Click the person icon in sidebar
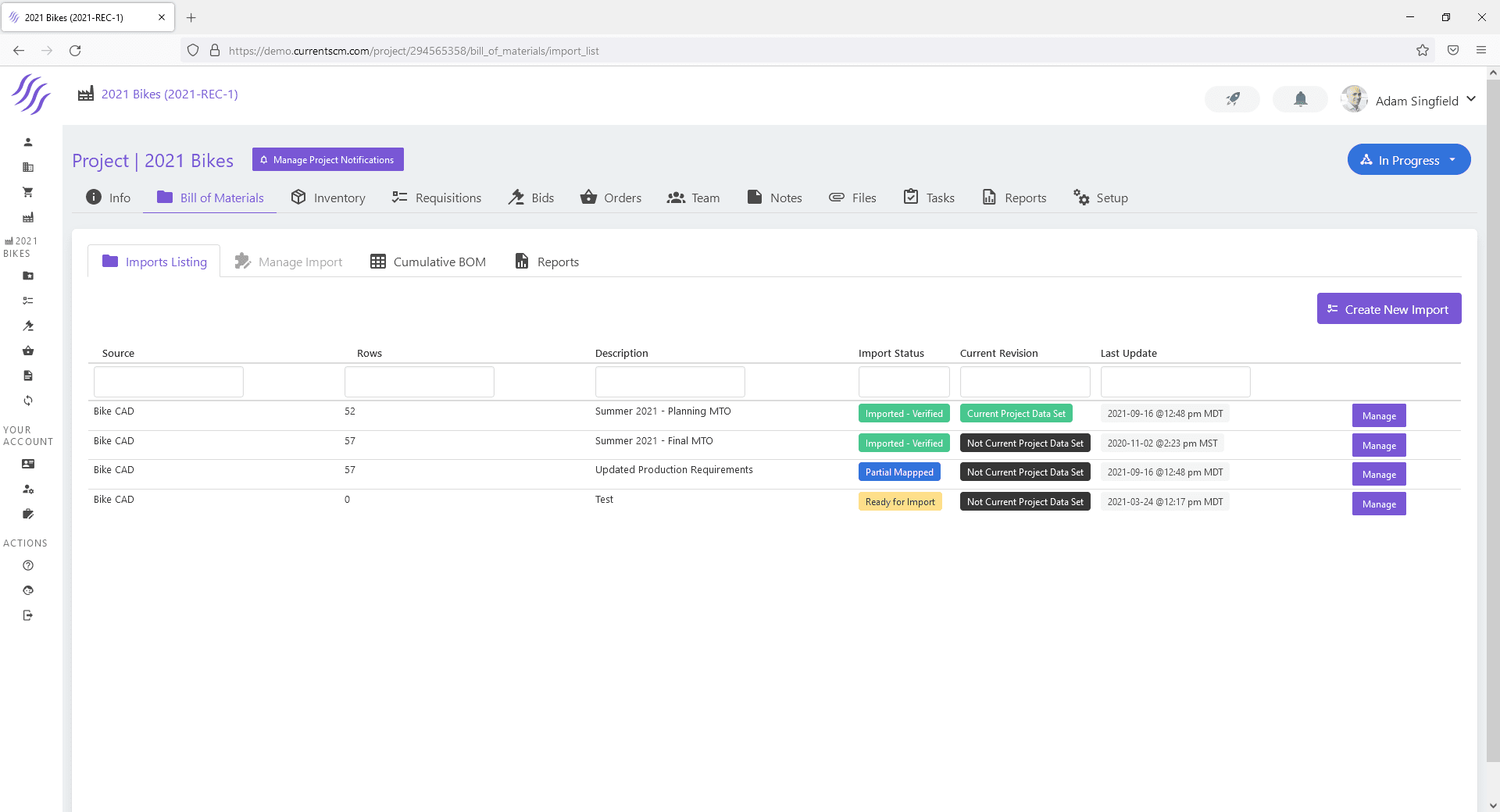 pos(28,142)
